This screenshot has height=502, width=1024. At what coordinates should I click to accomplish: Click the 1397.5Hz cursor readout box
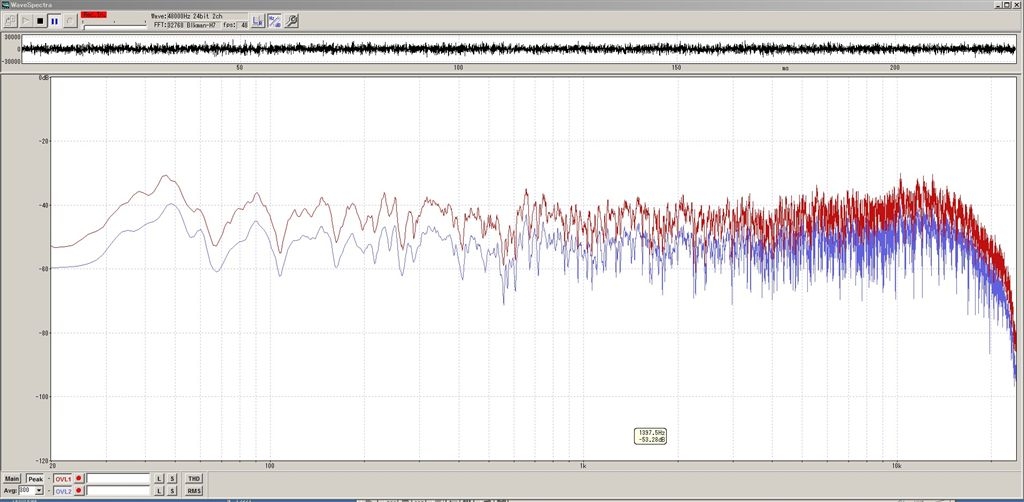650,436
